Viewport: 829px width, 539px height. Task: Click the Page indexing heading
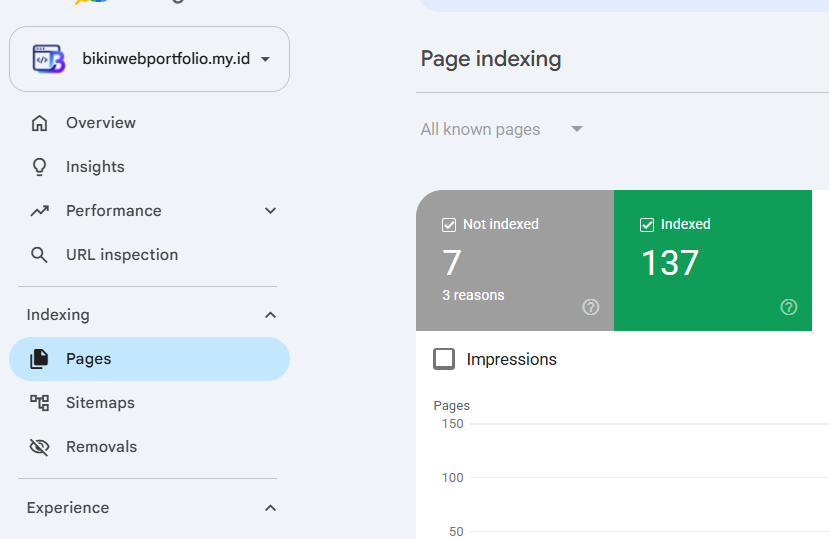[x=491, y=59]
